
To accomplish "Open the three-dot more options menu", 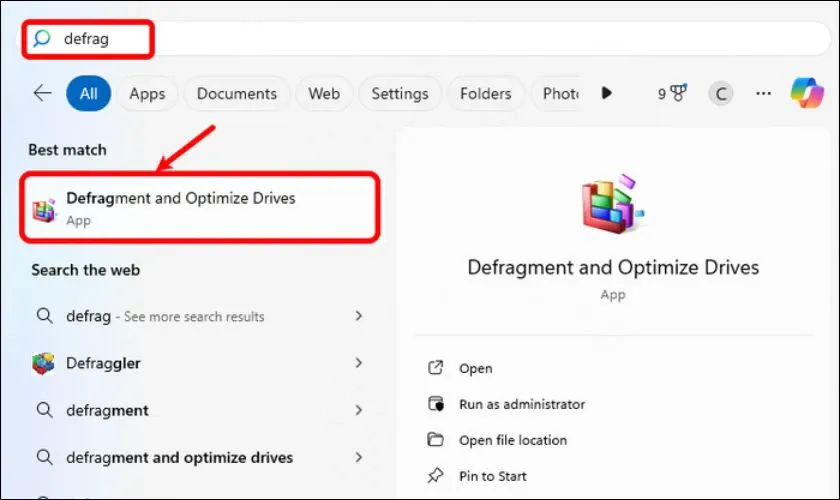I will [x=763, y=93].
